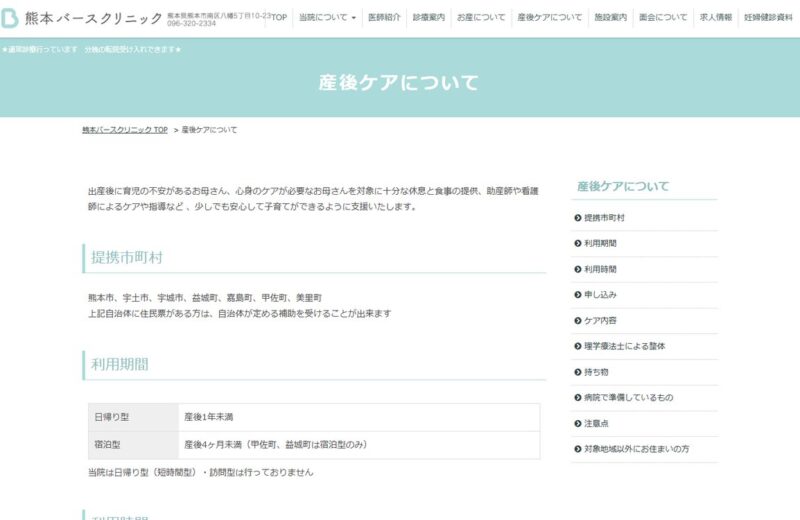
Task: Click the arrow icon beside 注意点
Action: coord(578,424)
